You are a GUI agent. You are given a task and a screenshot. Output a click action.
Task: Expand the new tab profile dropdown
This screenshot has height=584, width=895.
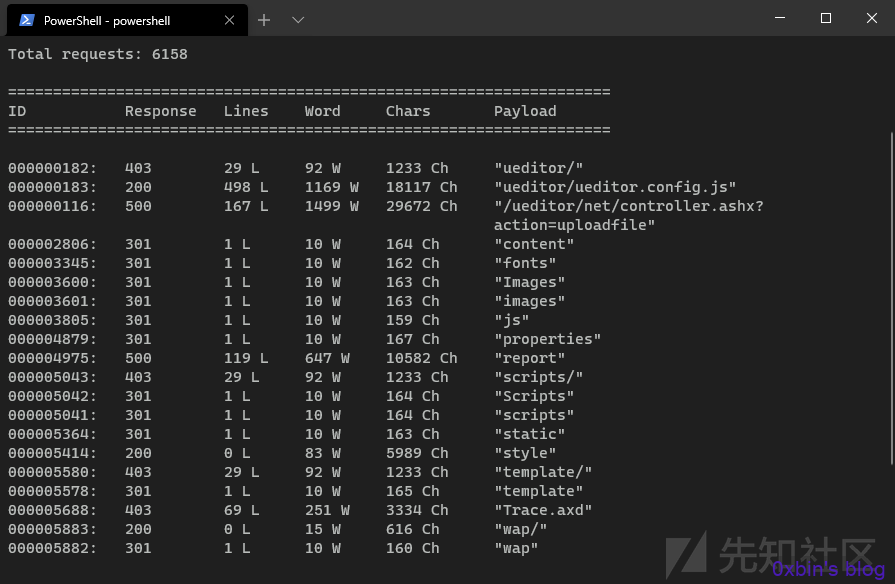click(298, 21)
